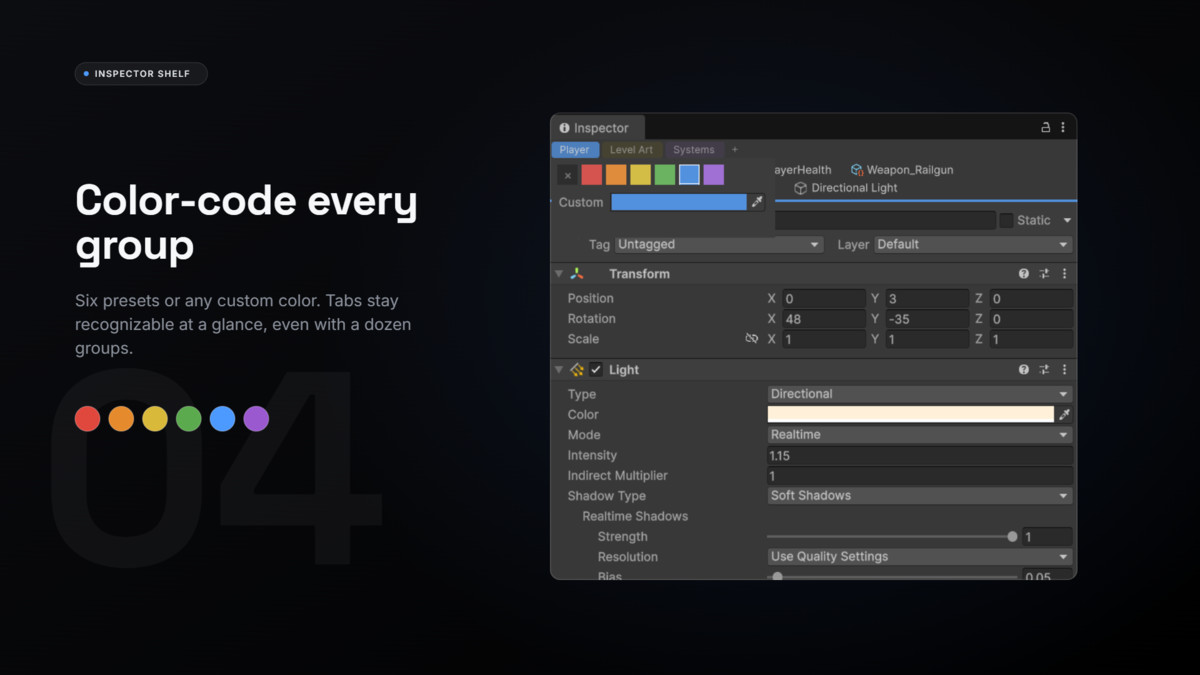Open Transform component preset settings icon
This screenshot has height=675, width=1200.
point(1044,274)
